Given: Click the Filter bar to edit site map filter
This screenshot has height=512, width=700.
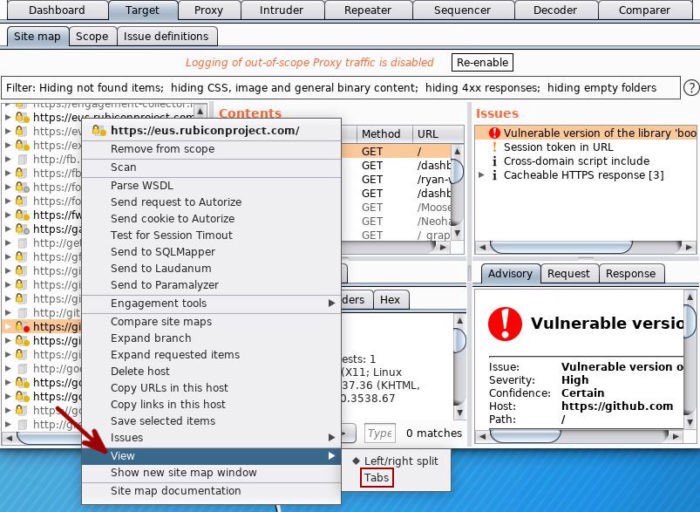Looking at the screenshot, I should pos(340,88).
